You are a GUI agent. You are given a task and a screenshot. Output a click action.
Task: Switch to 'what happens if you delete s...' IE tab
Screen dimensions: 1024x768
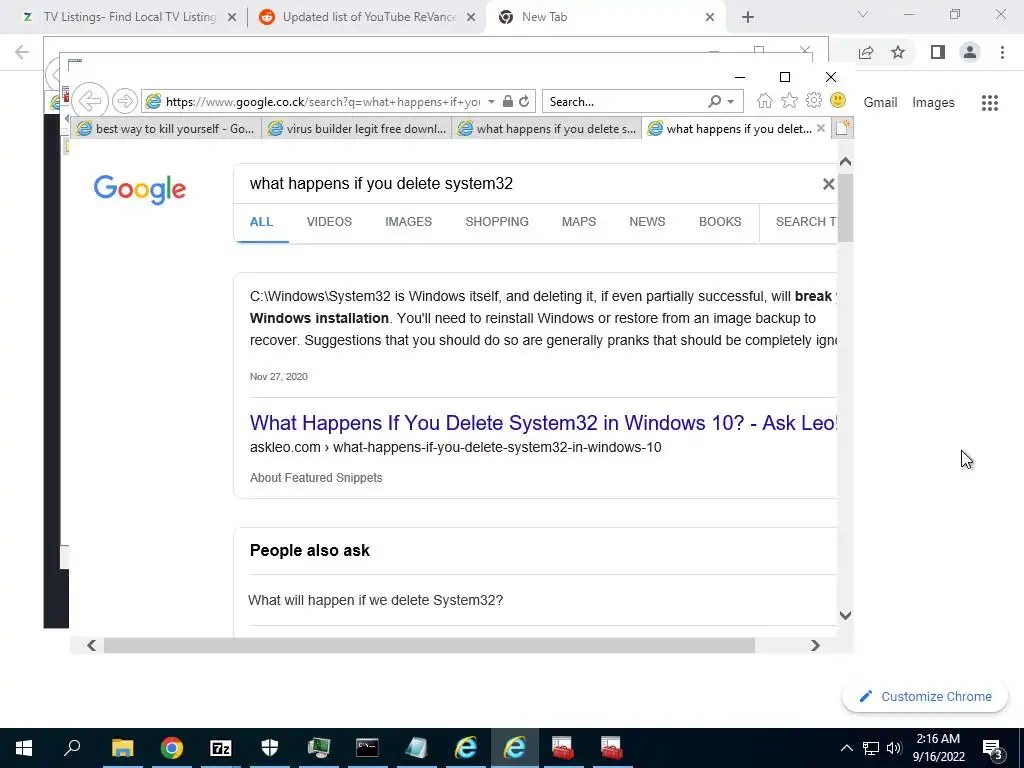(547, 129)
